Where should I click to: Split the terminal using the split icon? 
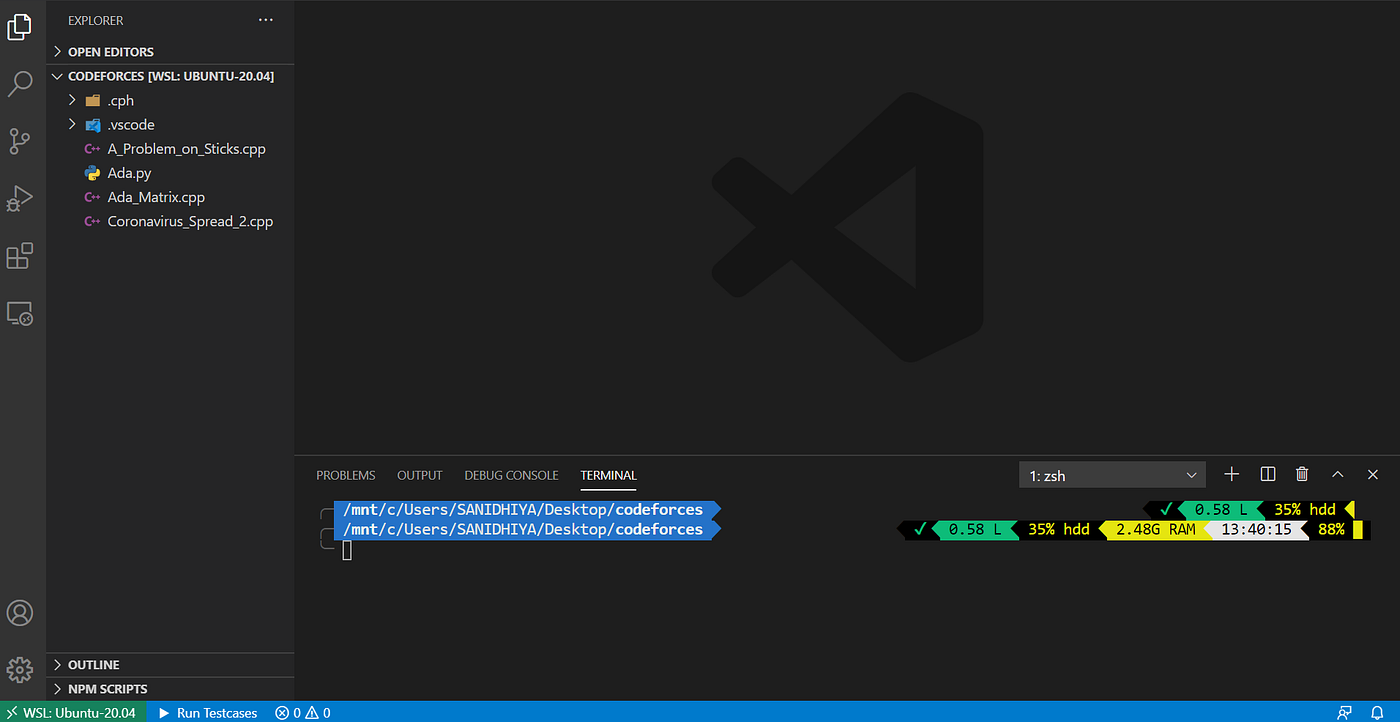1267,474
